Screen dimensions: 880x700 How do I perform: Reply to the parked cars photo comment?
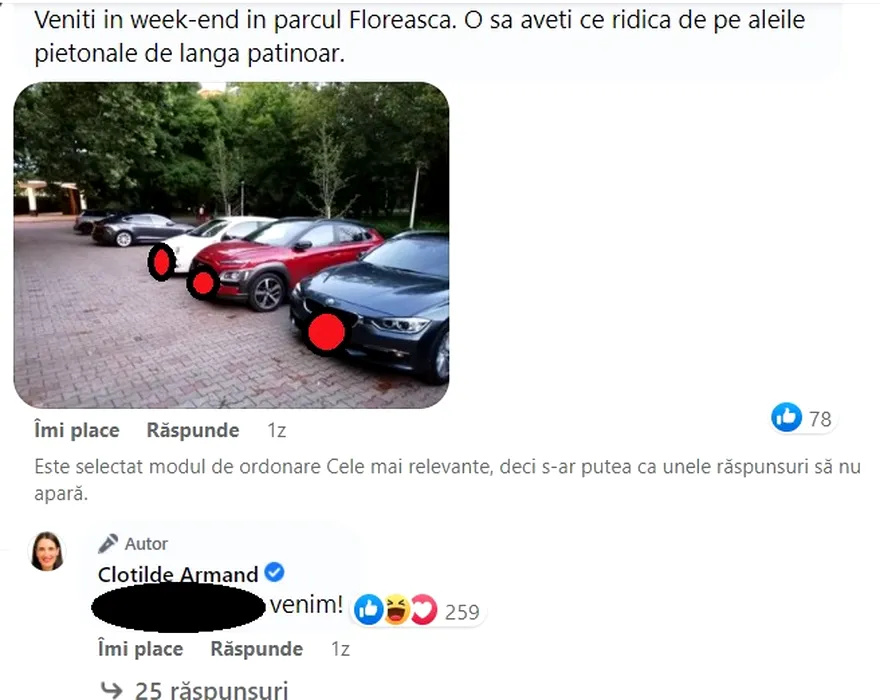(193, 431)
